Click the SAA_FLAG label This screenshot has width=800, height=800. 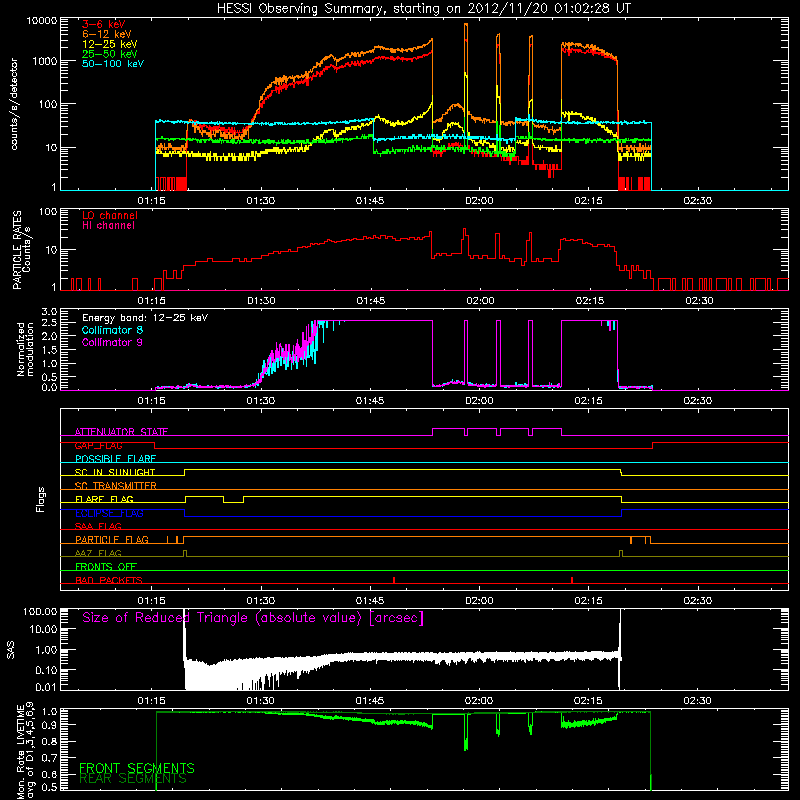coord(98,526)
